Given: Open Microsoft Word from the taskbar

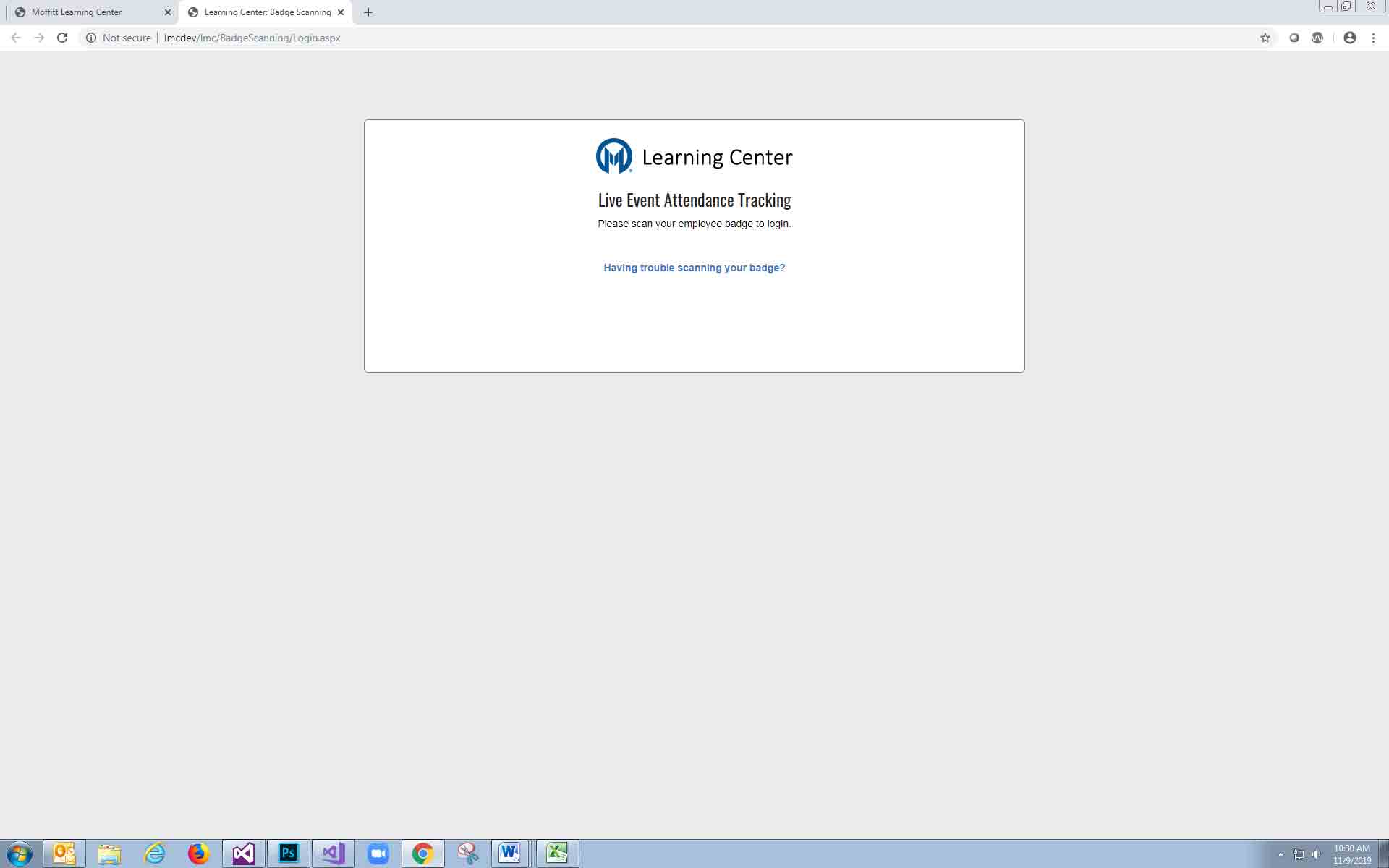Looking at the screenshot, I should (509, 854).
